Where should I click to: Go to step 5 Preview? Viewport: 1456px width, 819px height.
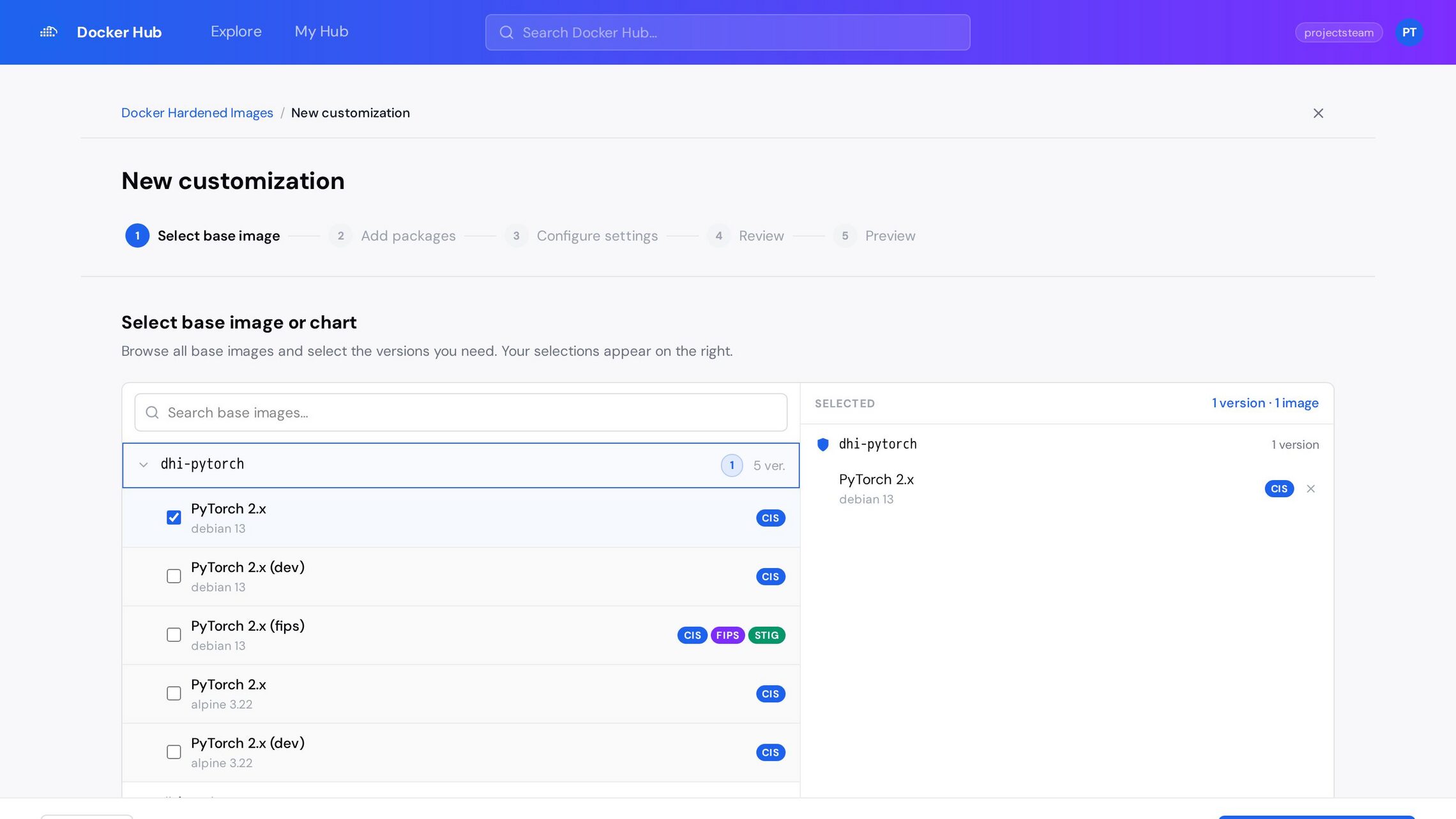click(x=874, y=236)
